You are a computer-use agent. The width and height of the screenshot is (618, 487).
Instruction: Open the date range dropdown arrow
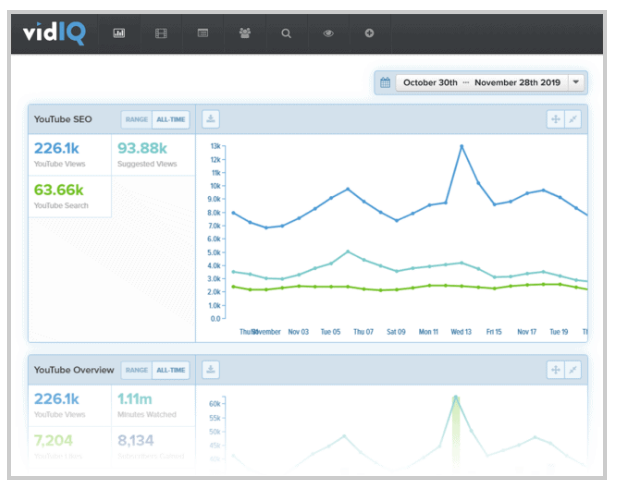click(576, 82)
